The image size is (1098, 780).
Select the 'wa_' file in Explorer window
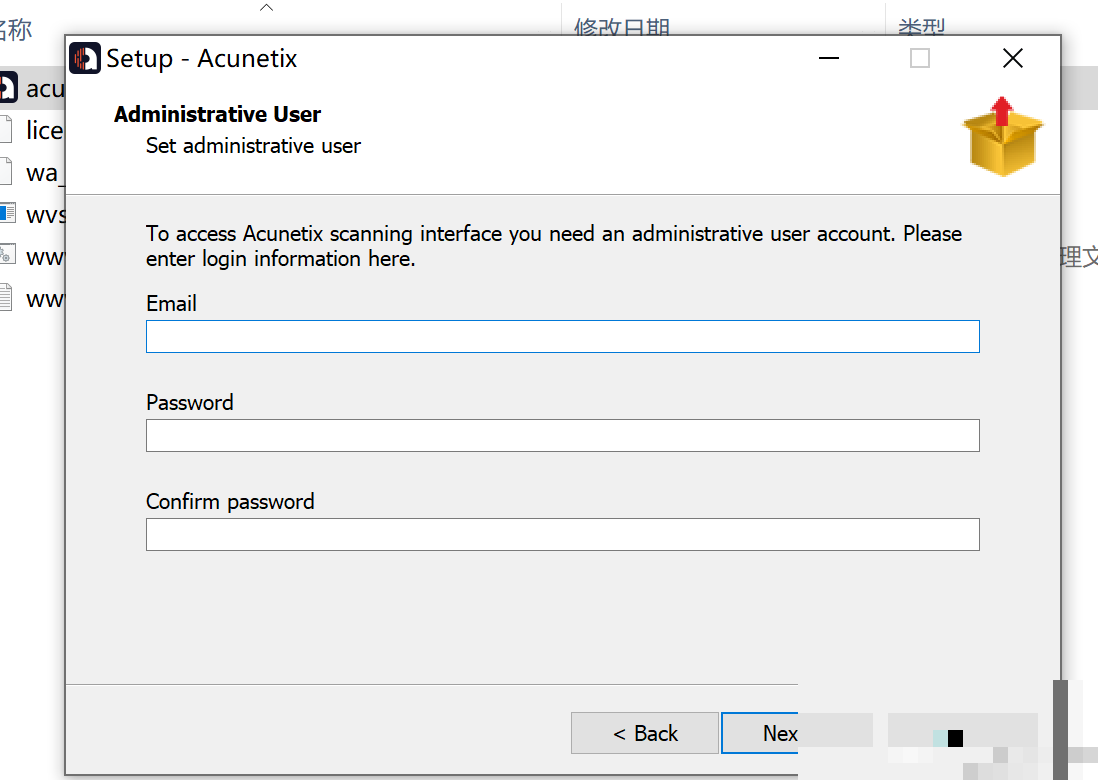(45, 173)
